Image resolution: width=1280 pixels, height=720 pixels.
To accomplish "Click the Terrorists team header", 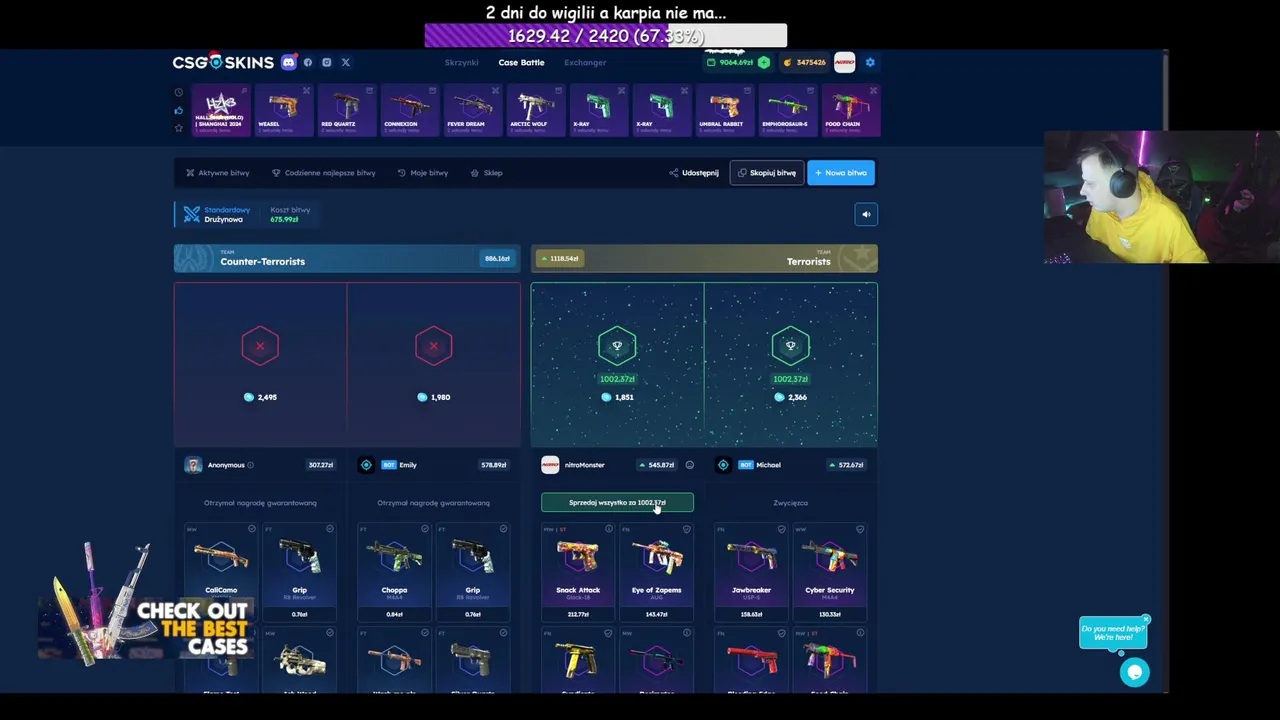I will click(704, 259).
